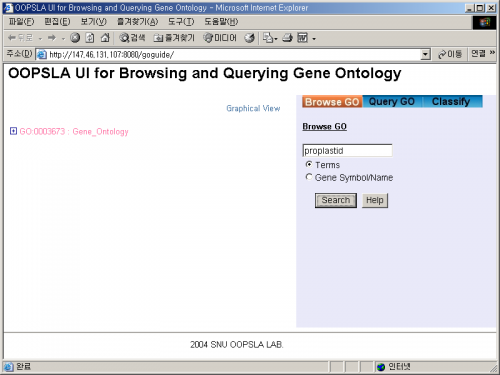Screen dimensions: 500x375
Task: Open the address bar dropdown arrow
Action: (x=425, y=54)
